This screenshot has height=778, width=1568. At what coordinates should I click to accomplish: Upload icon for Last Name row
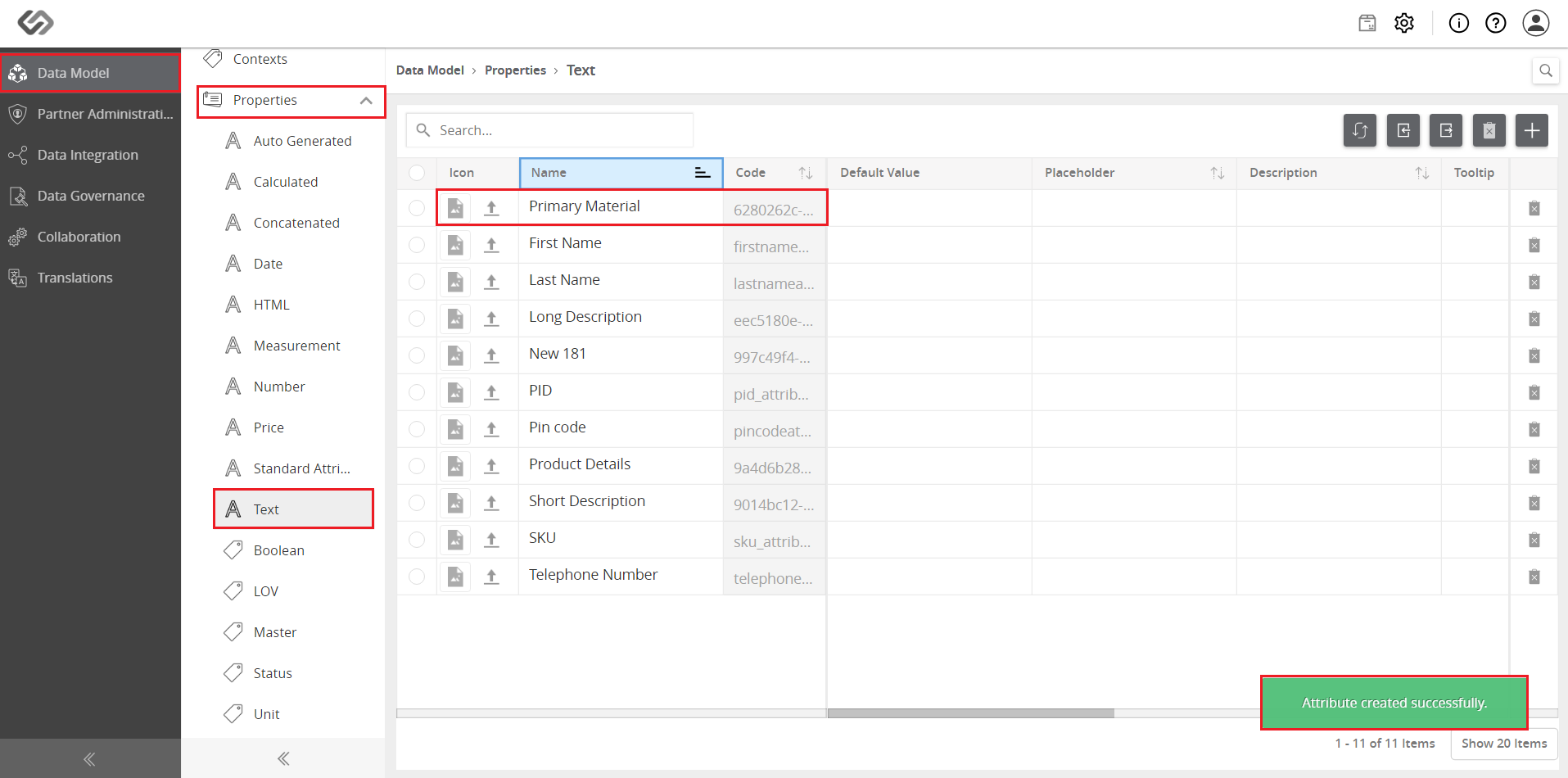pyautogui.click(x=491, y=282)
